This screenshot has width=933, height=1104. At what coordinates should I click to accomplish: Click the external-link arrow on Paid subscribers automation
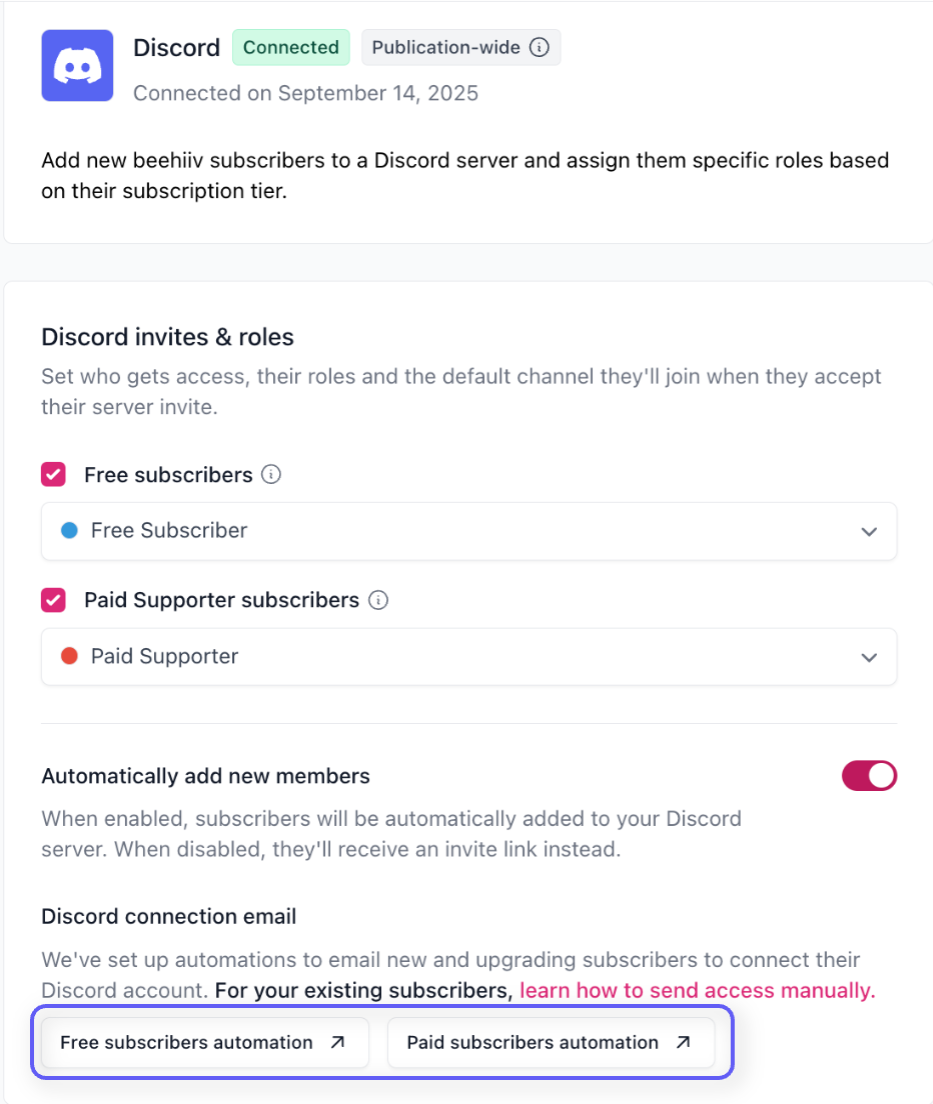pyautogui.click(x=683, y=1042)
